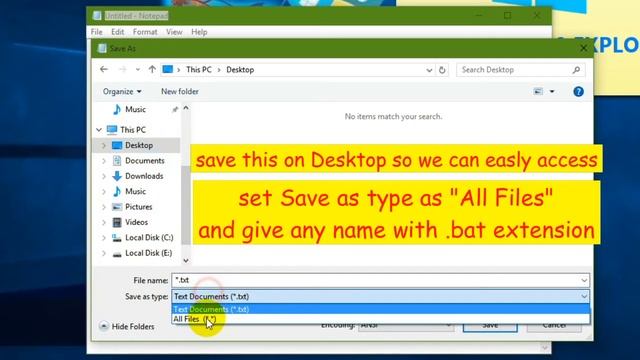Go up one folder level
640x360 pixels.
(152, 69)
